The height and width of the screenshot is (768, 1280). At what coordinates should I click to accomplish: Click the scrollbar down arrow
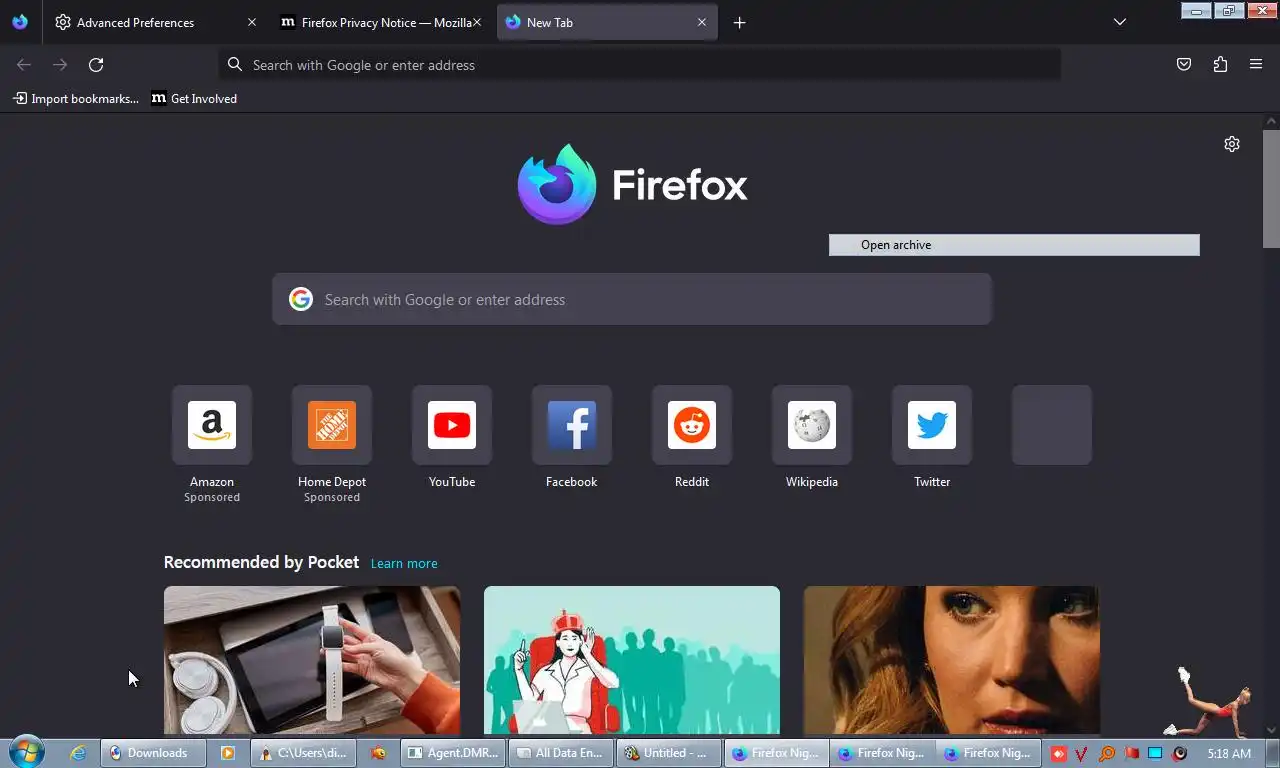click(x=1271, y=730)
